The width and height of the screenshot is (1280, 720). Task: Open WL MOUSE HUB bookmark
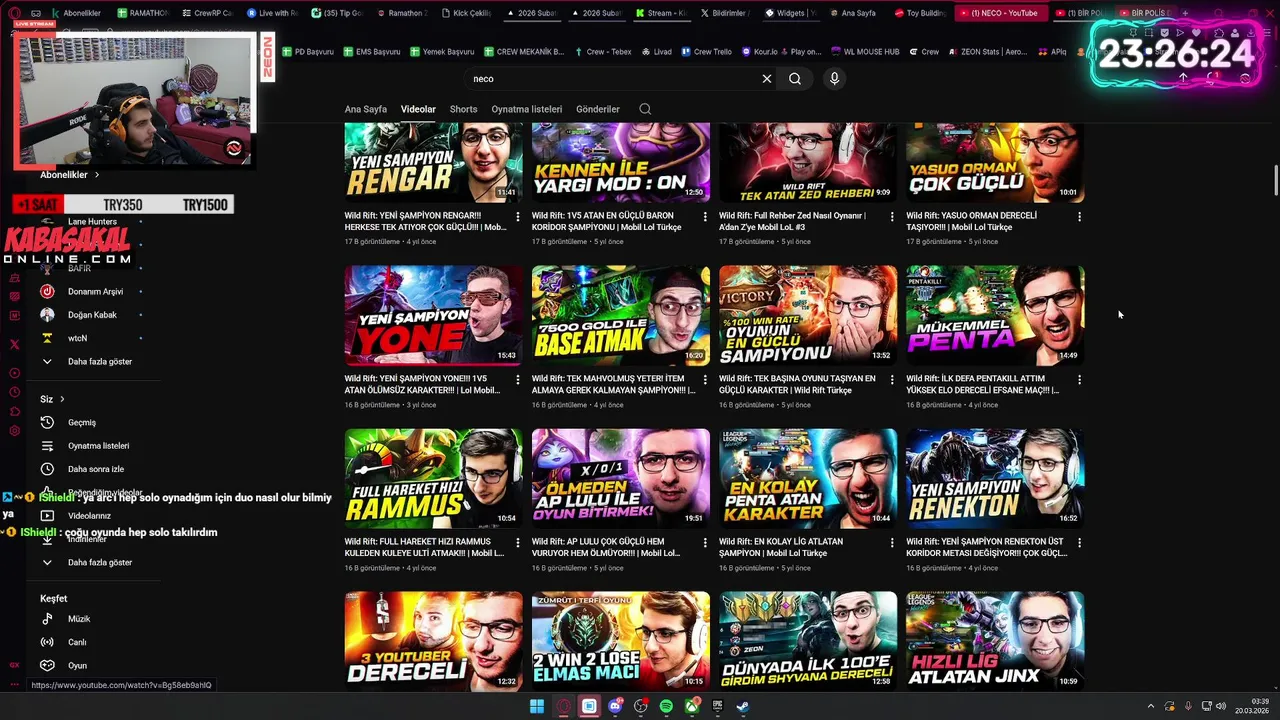coord(865,52)
